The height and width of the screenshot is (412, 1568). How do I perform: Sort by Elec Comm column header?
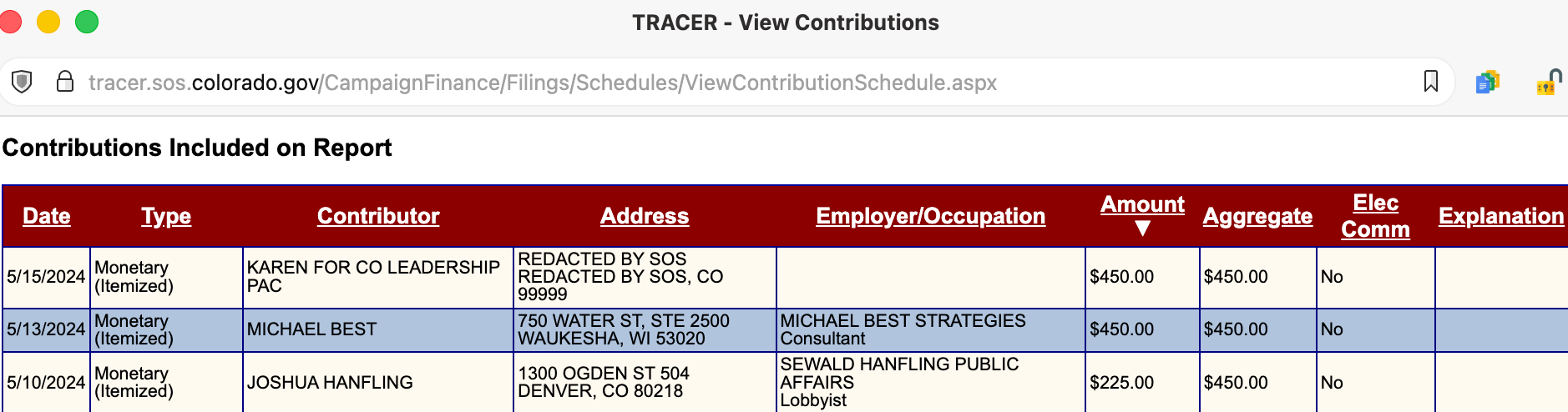(x=1375, y=216)
